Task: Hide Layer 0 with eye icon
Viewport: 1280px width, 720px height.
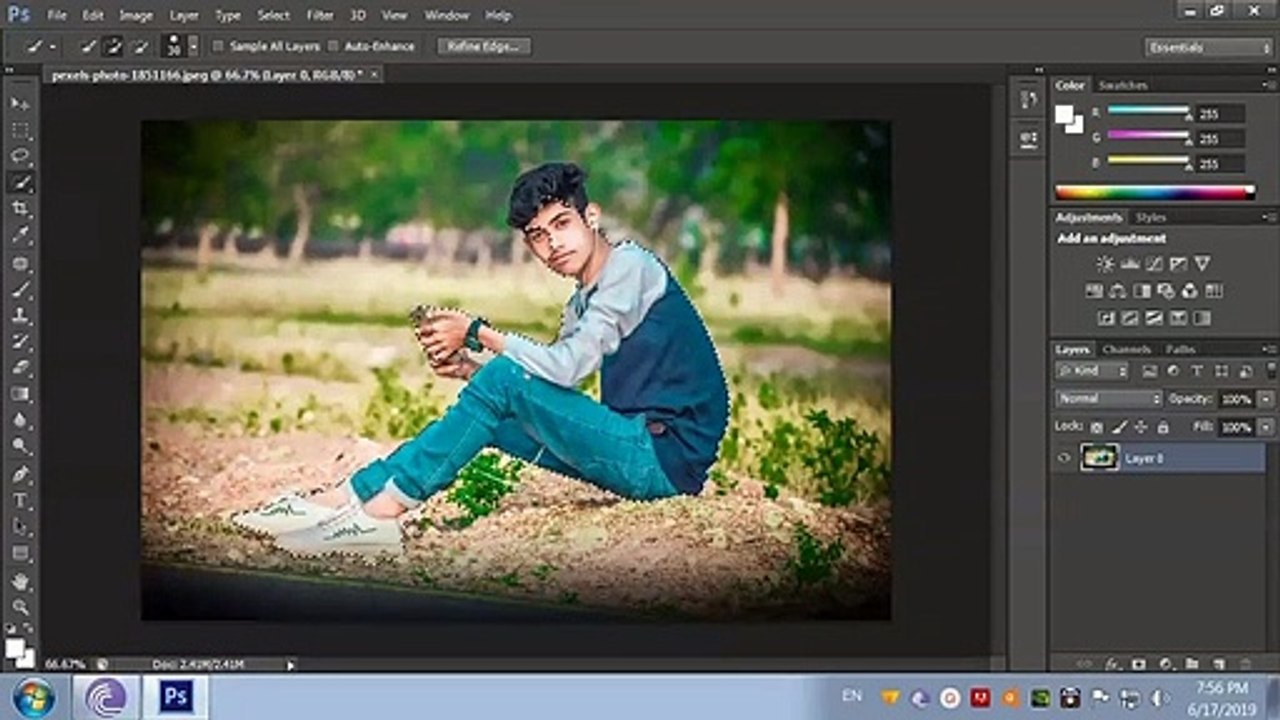Action: point(1064,458)
